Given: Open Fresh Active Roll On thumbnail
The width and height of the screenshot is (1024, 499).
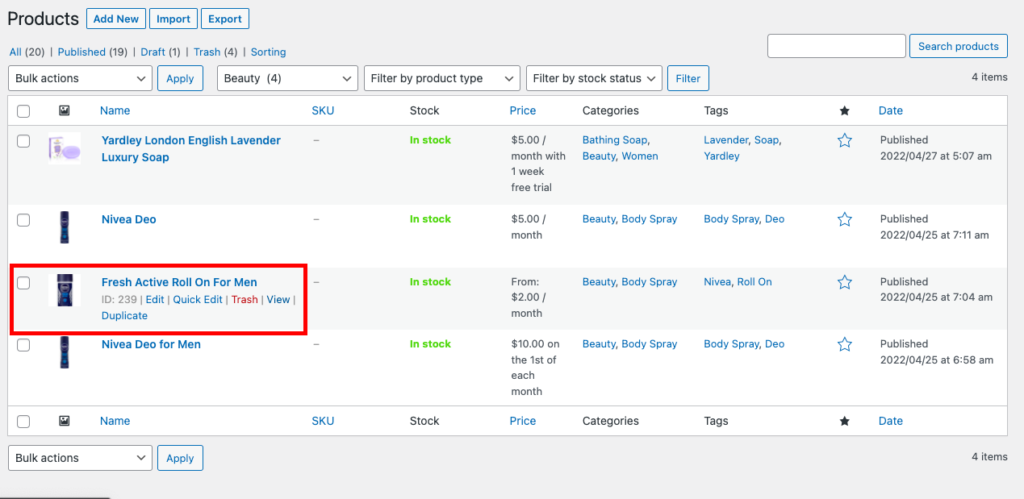Looking at the screenshot, I should click(x=65, y=290).
